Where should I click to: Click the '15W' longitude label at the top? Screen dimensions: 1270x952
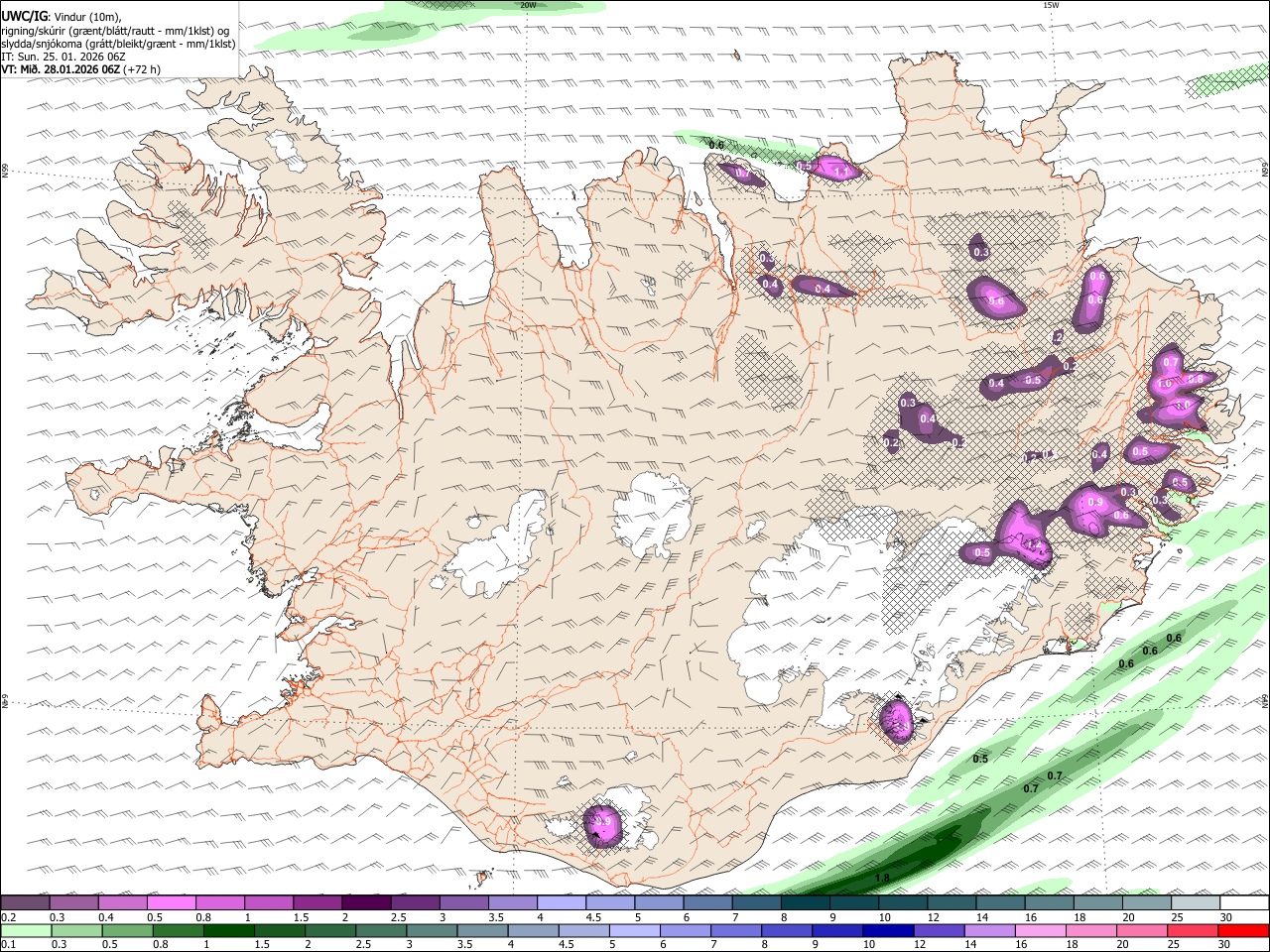(1051, 5)
